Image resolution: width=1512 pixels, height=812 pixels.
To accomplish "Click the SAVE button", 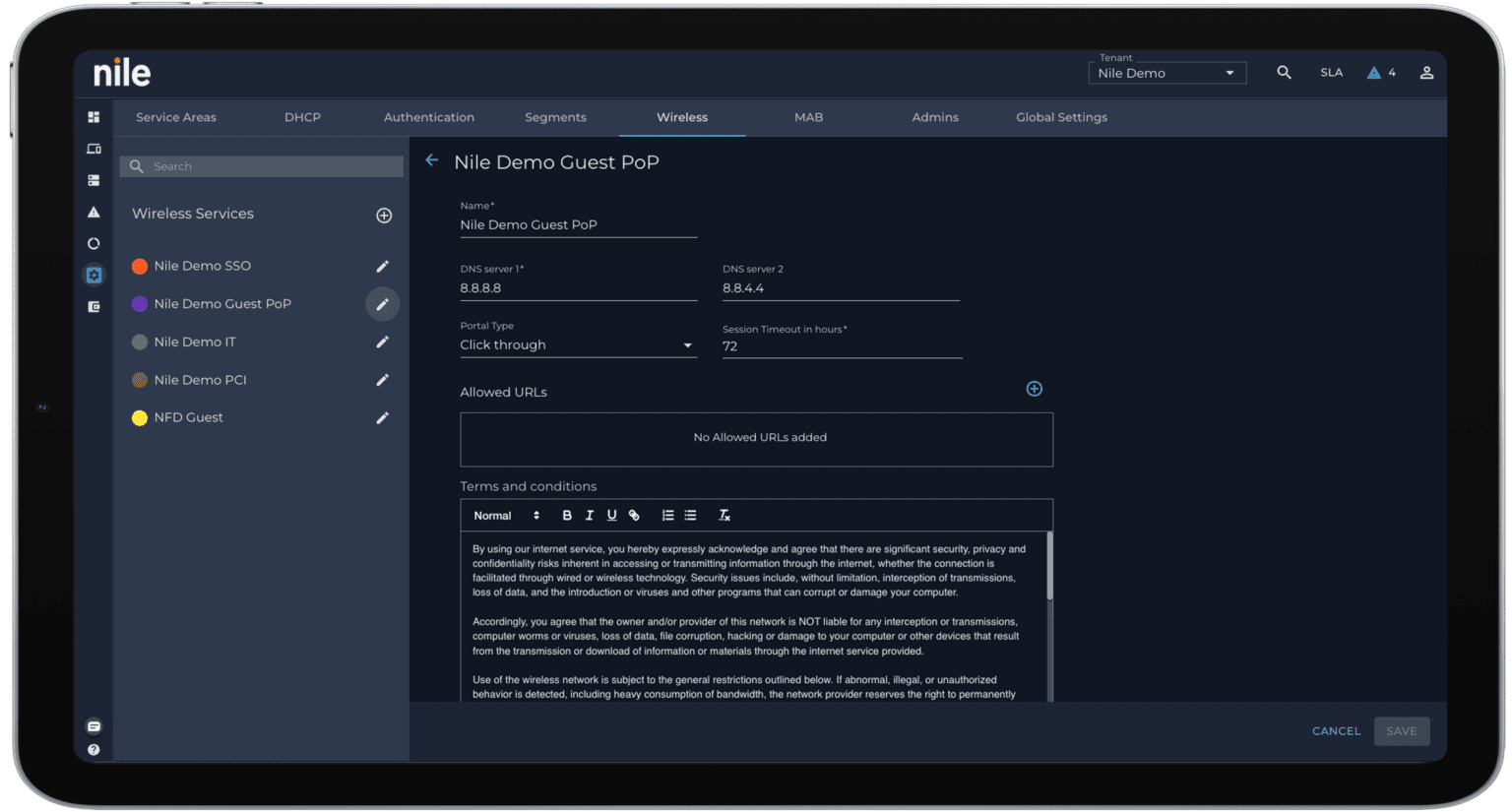I will 1401,731.
